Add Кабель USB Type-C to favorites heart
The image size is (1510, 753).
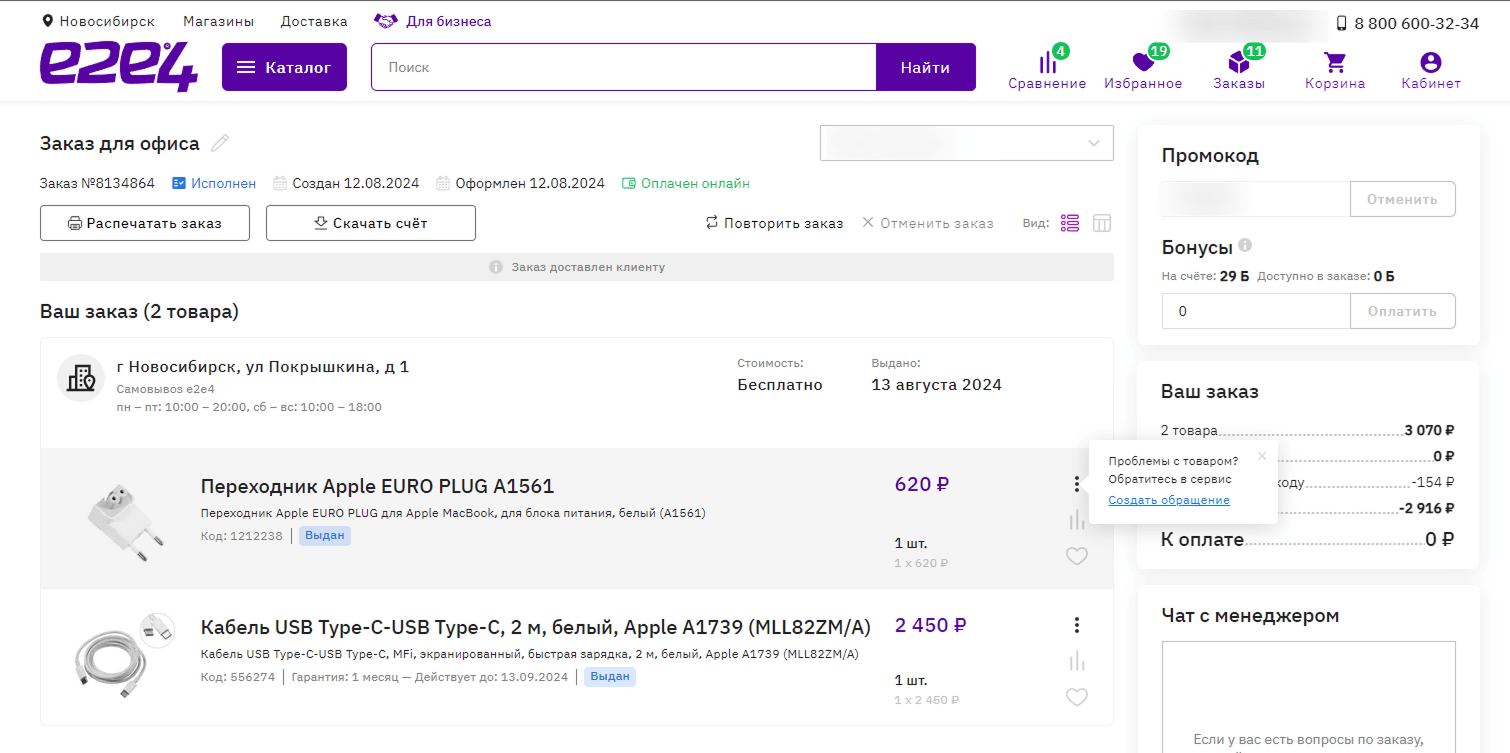point(1077,698)
